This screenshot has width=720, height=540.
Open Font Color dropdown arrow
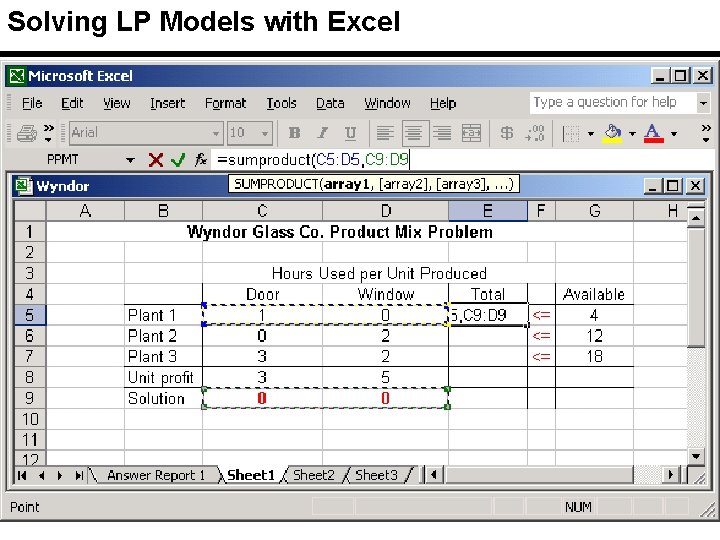(x=674, y=134)
